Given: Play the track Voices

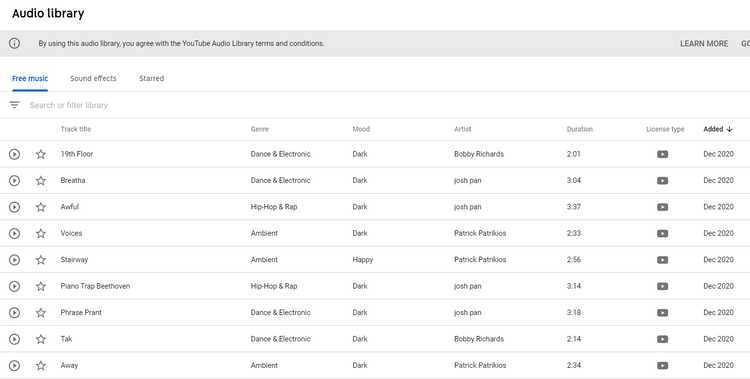Looking at the screenshot, I should [14, 233].
